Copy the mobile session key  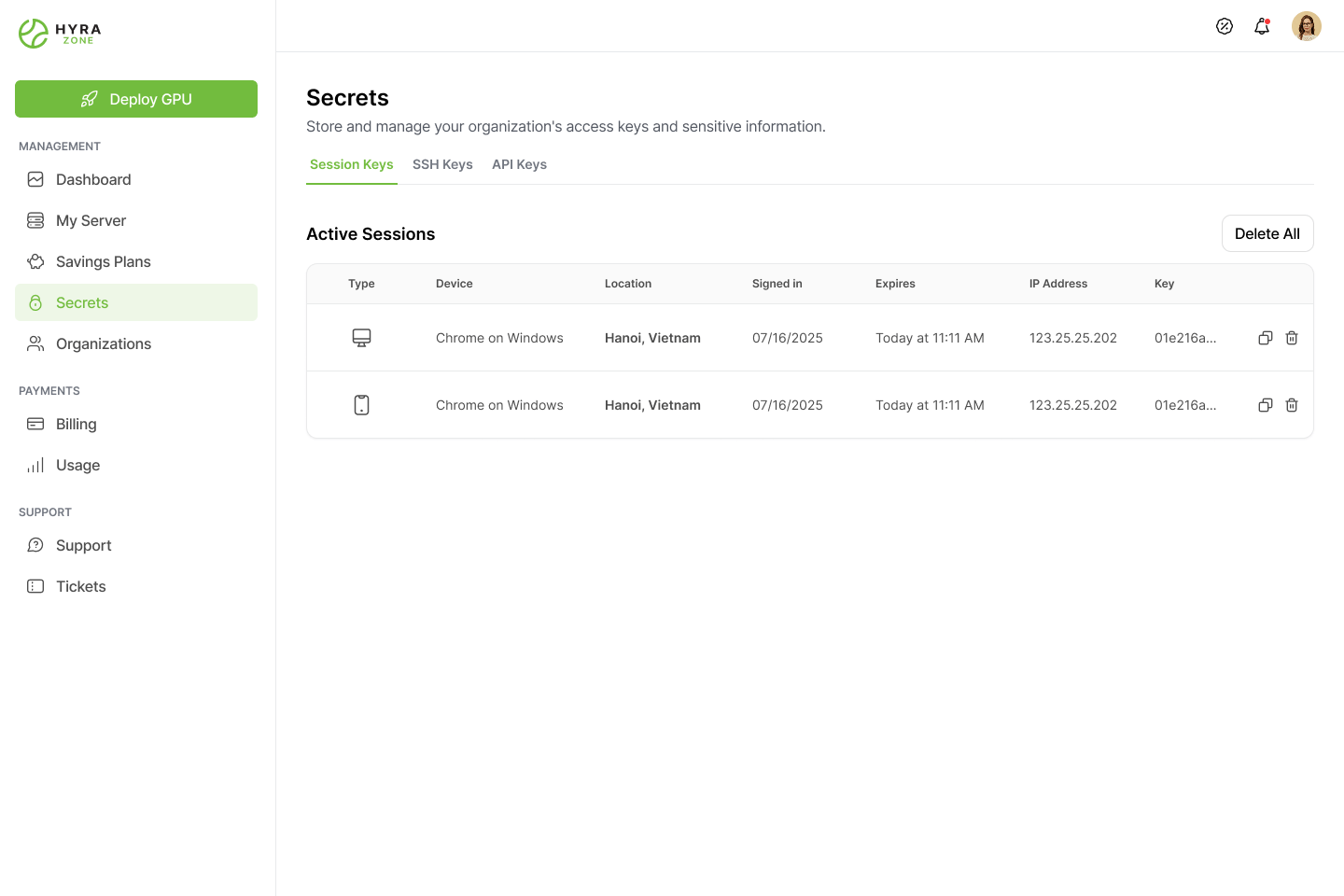(x=1266, y=405)
